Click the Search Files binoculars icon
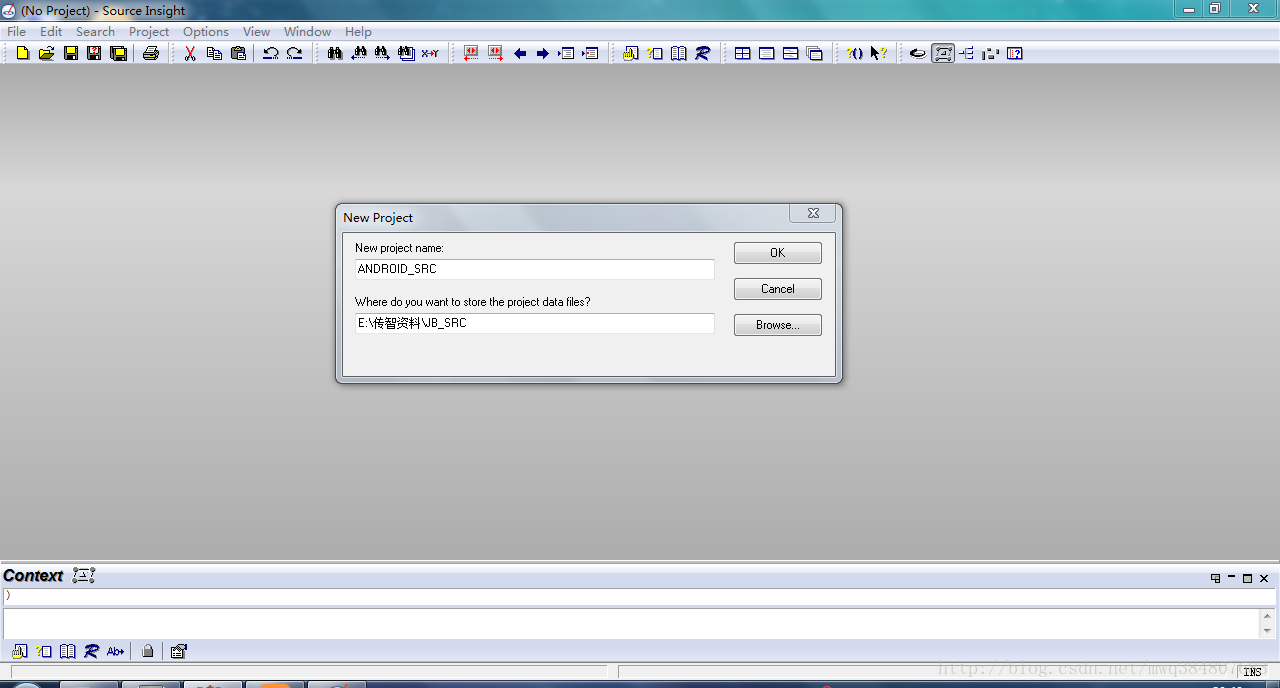1280x688 pixels. (406, 53)
